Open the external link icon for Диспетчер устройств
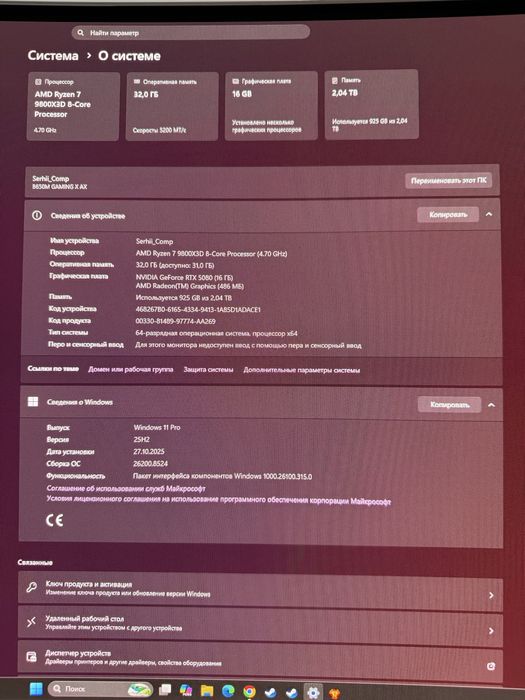The image size is (525, 700). tap(491, 667)
